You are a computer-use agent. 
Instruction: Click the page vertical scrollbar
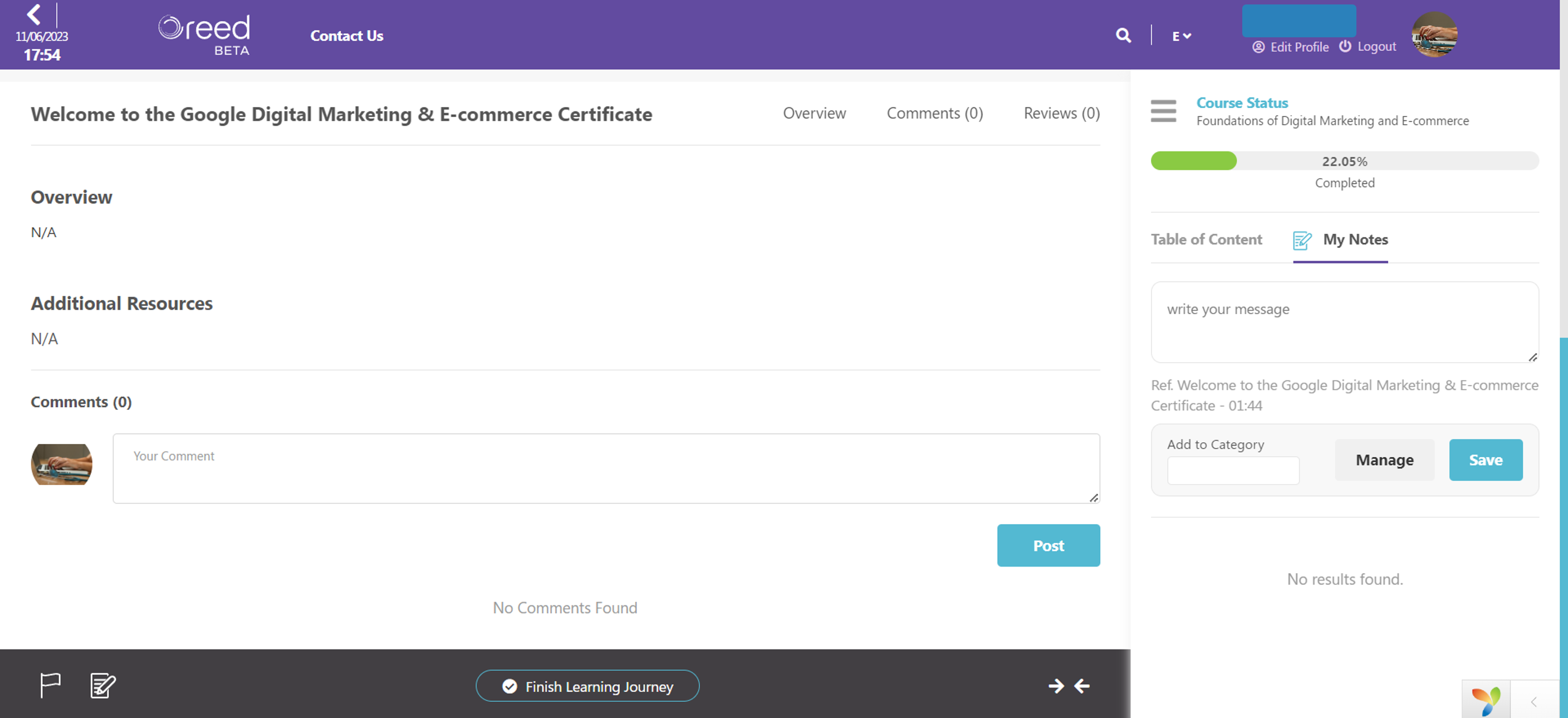pos(1563,527)
